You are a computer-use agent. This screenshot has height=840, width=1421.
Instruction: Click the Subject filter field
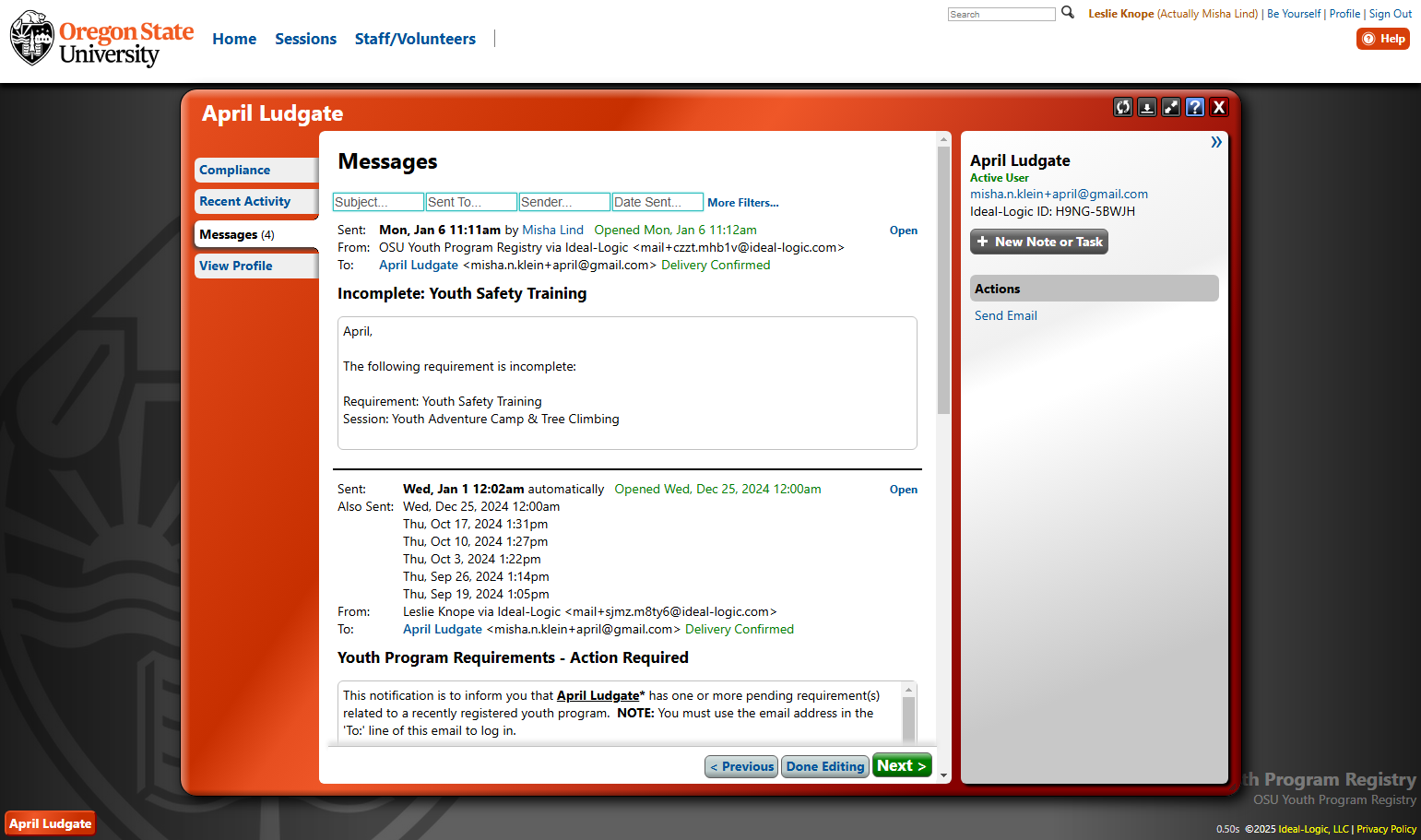pyautogui.click(x=378, y=202)
